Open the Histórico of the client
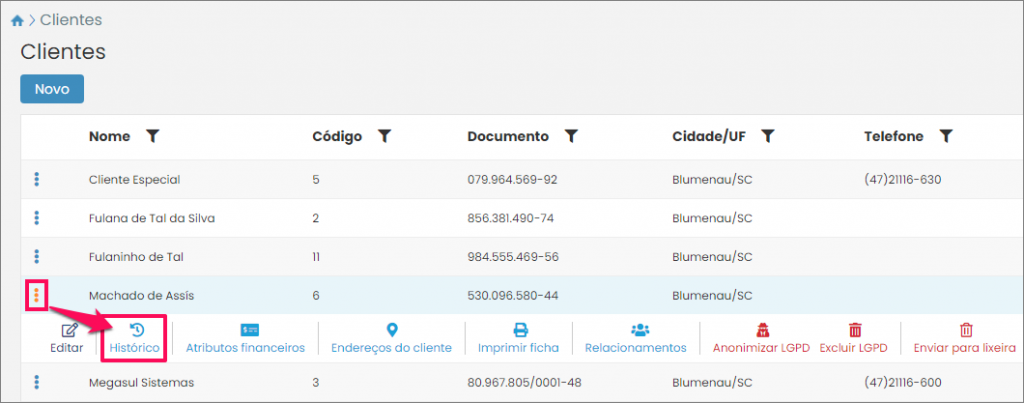Viewport: 1024px width, 403px height. [x=134, y=338]
